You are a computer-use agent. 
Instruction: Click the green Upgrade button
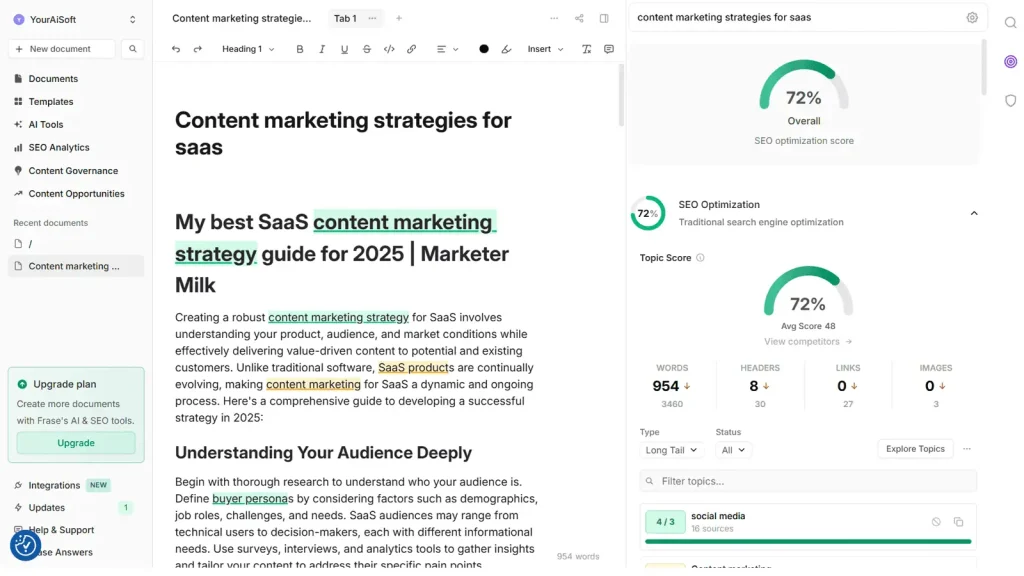[76, 443]
